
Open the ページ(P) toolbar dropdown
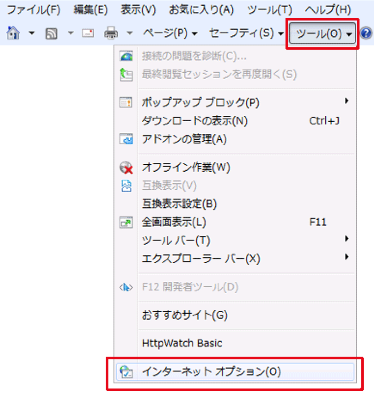170,33
